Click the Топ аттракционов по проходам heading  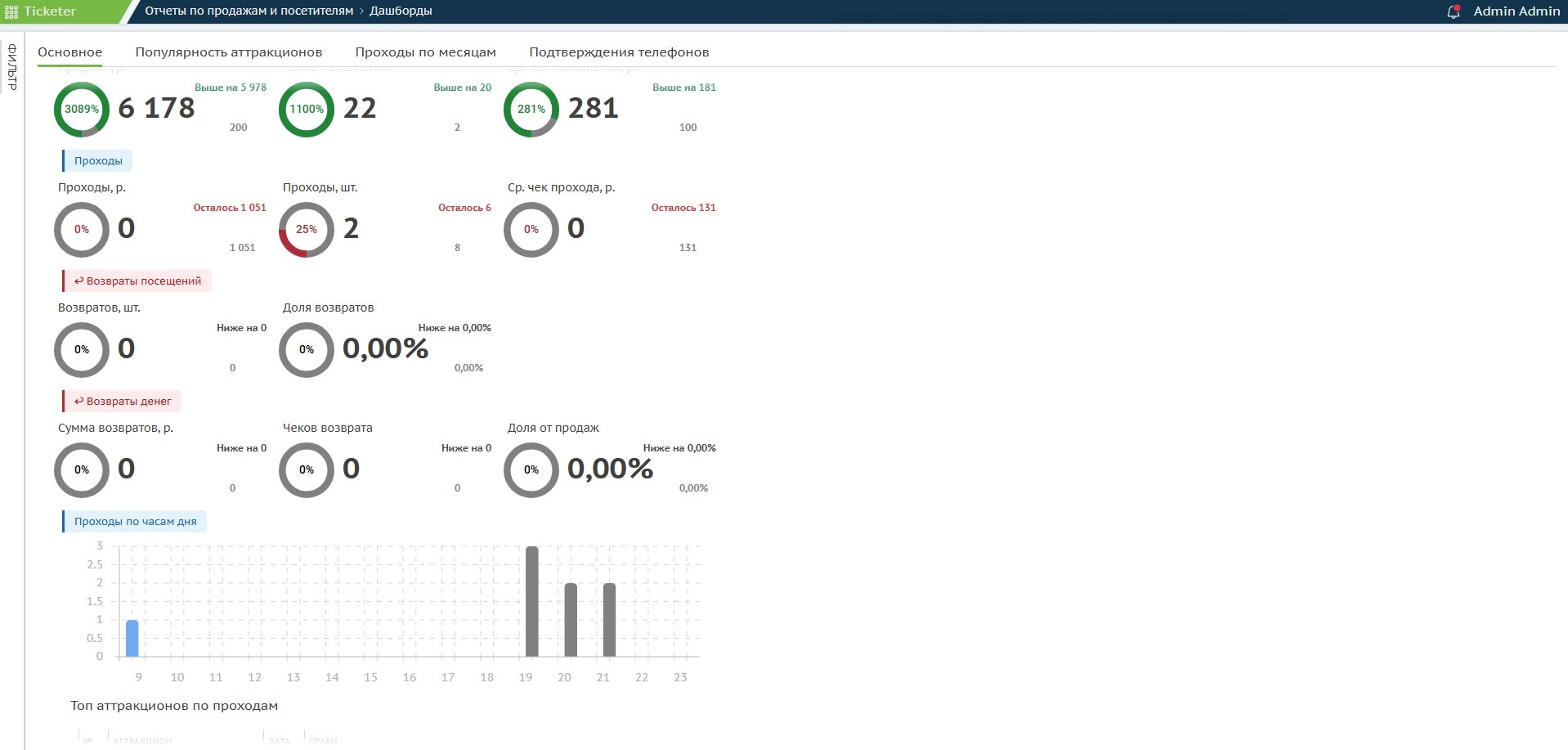174,706
